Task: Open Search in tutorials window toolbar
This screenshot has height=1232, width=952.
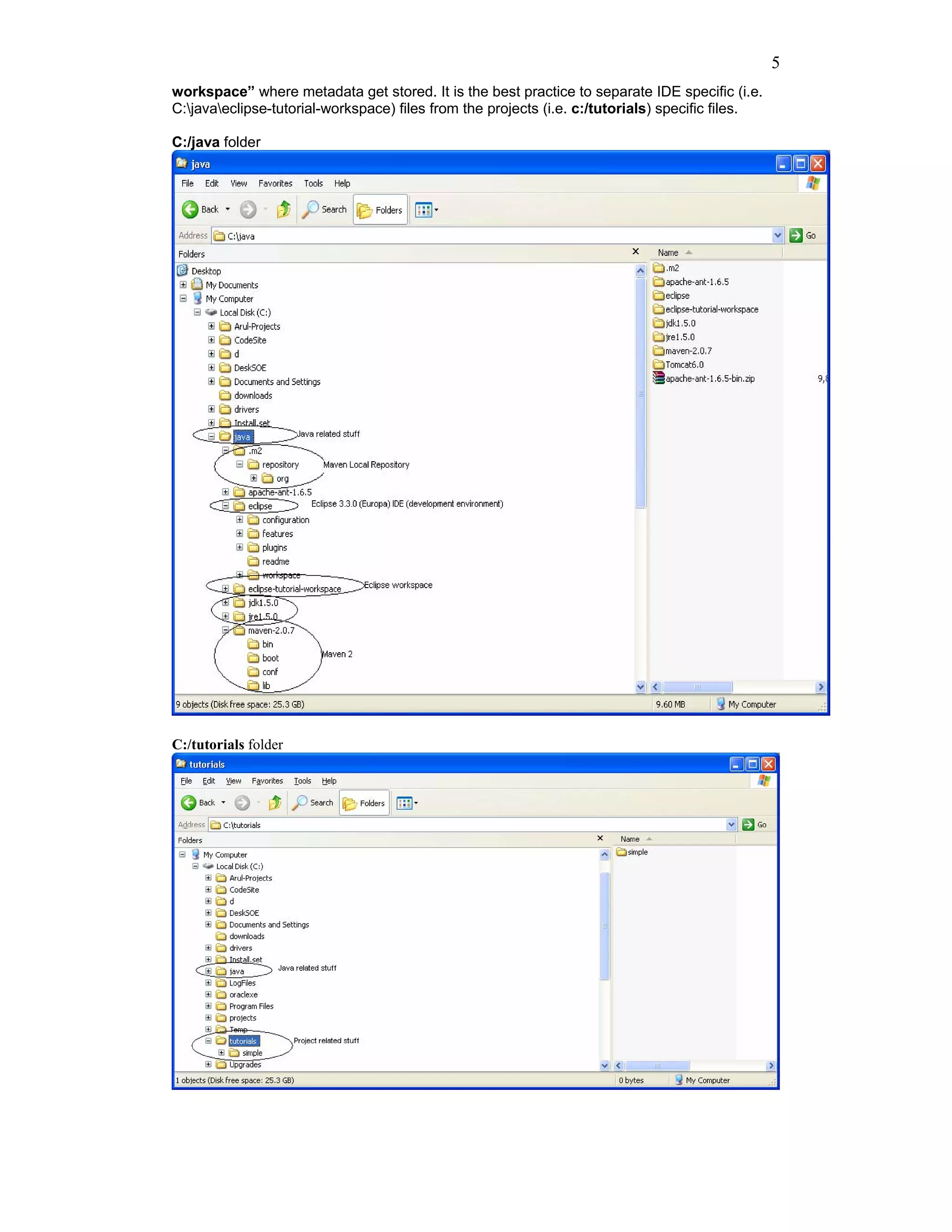Action: click(x=313, y=803)
